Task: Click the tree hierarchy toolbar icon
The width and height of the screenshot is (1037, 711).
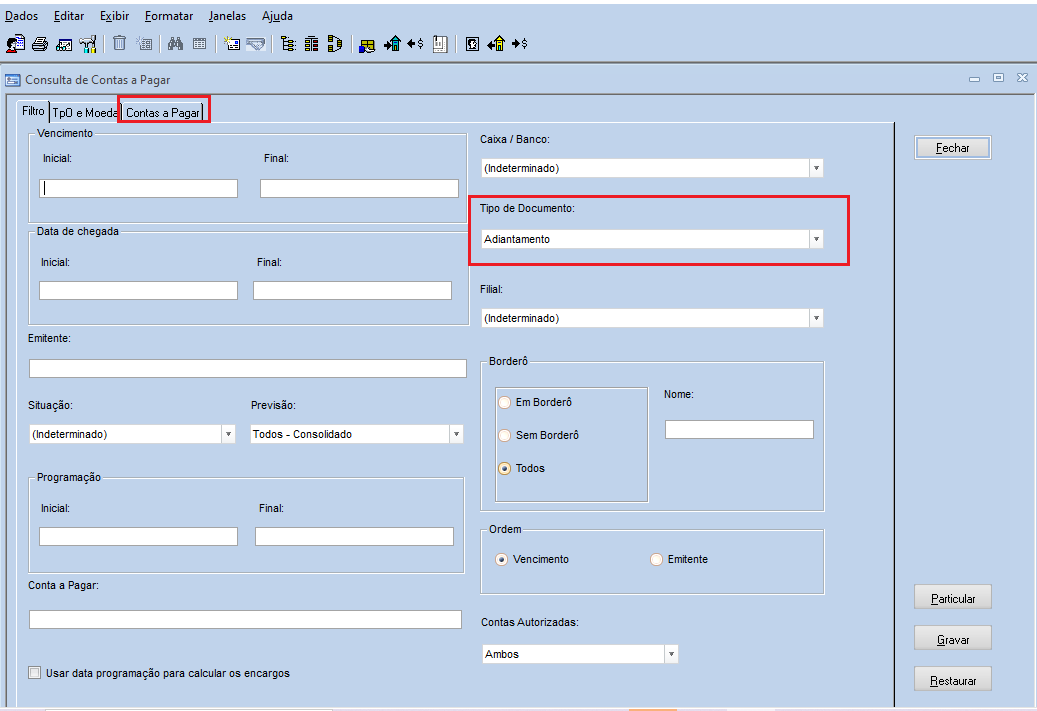Action: coord(288,44)
